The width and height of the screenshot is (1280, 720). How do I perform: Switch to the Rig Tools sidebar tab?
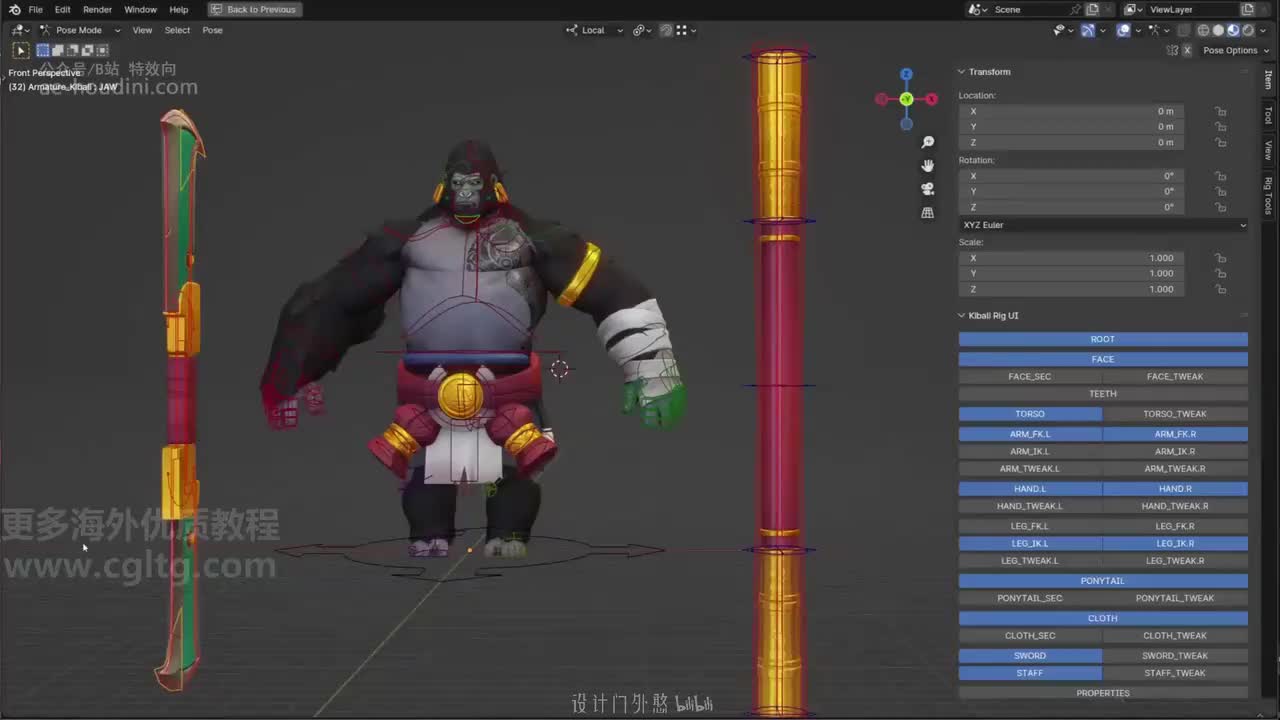click(x=1268, y=195)
